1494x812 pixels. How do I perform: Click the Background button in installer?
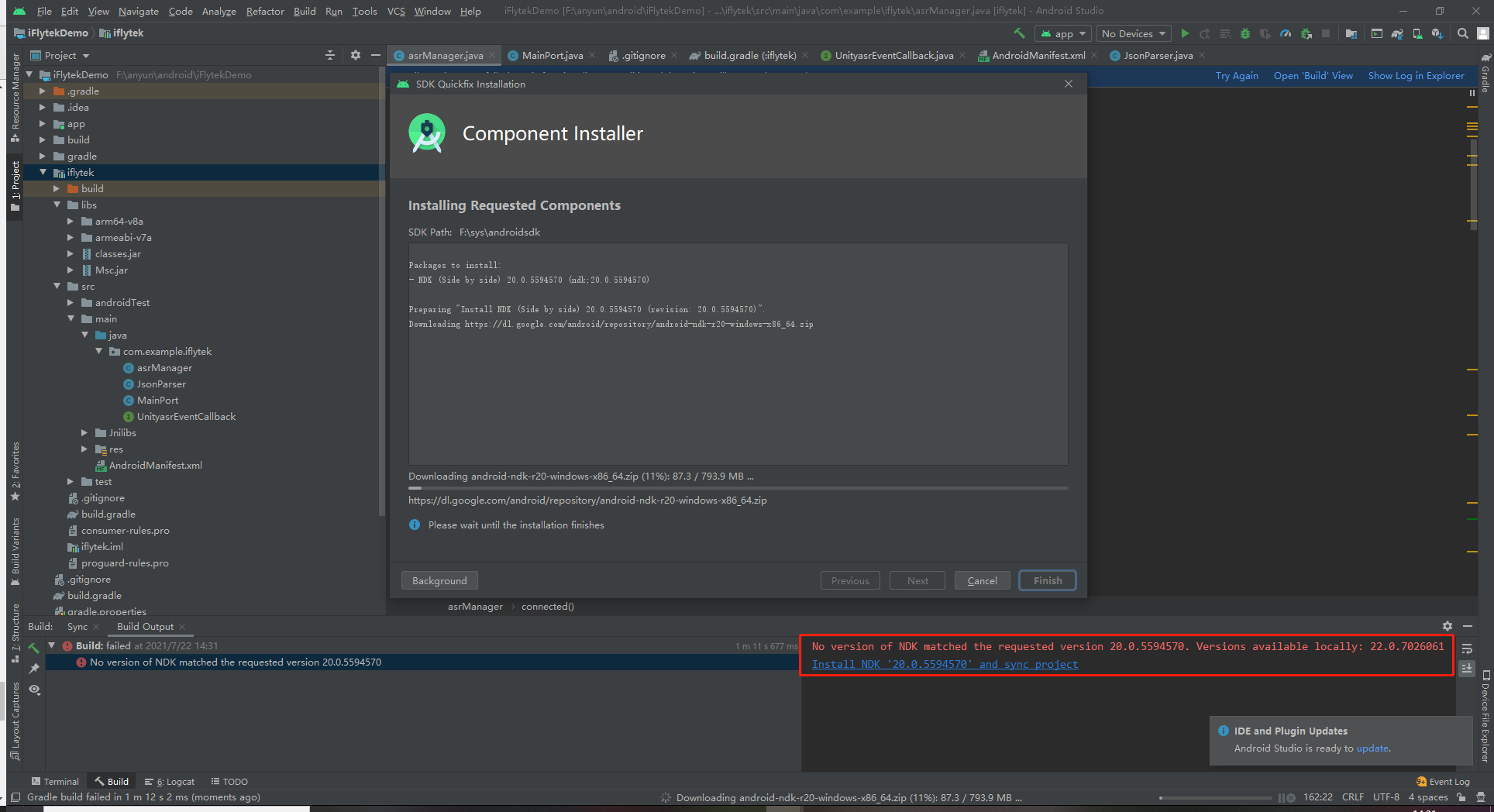click(x=439, y=580)
